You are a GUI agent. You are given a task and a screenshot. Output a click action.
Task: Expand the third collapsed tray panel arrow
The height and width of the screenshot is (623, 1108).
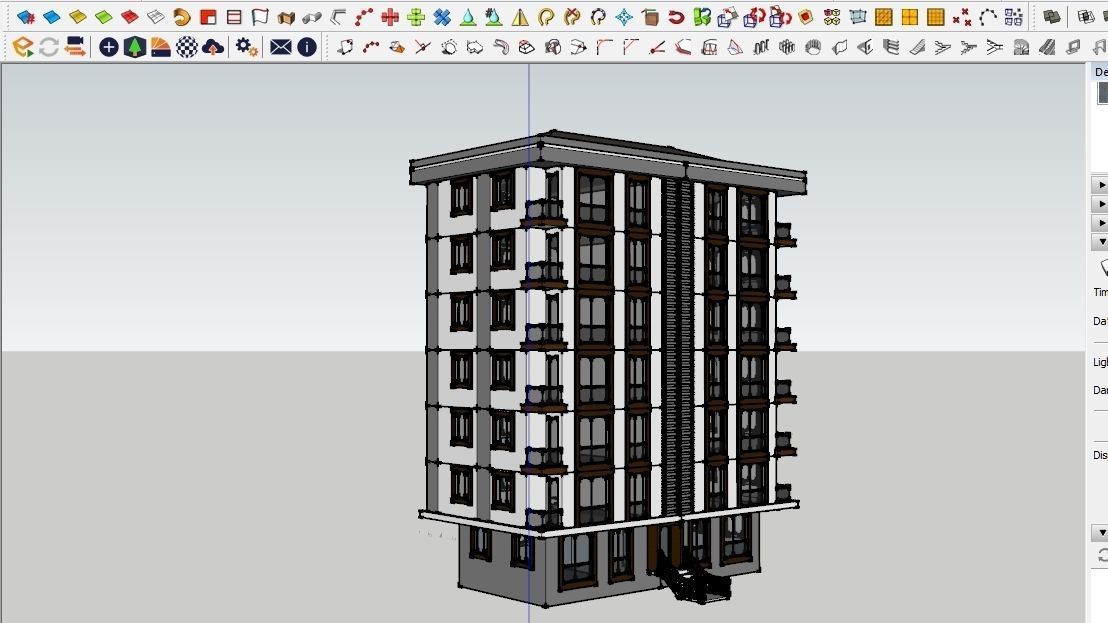[x=1101, y=223]
